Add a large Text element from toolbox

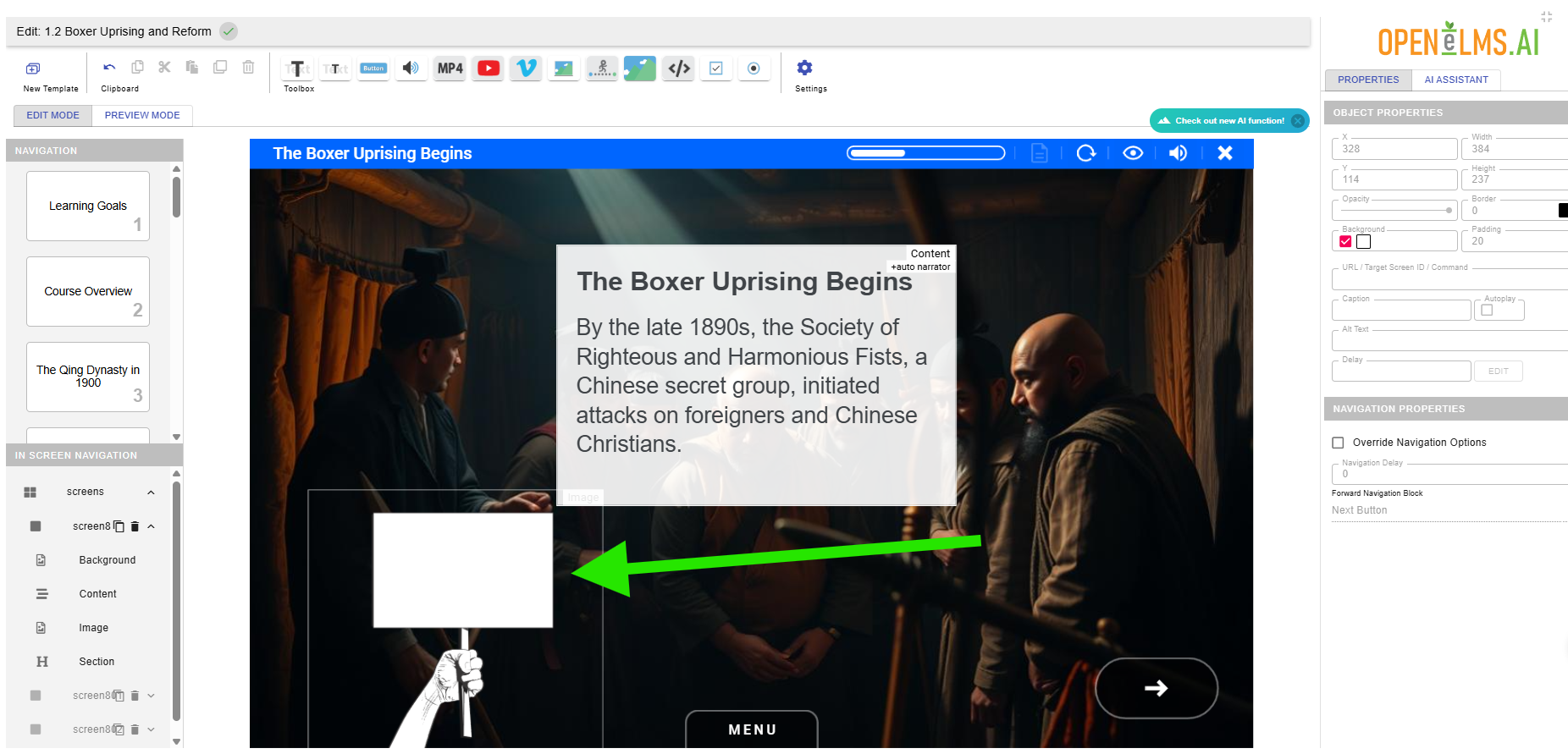click(298, 69)
